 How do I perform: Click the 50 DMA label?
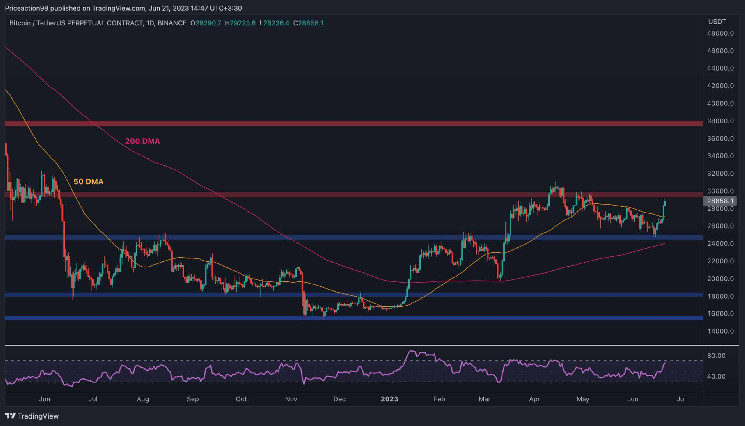coord(88,181)
